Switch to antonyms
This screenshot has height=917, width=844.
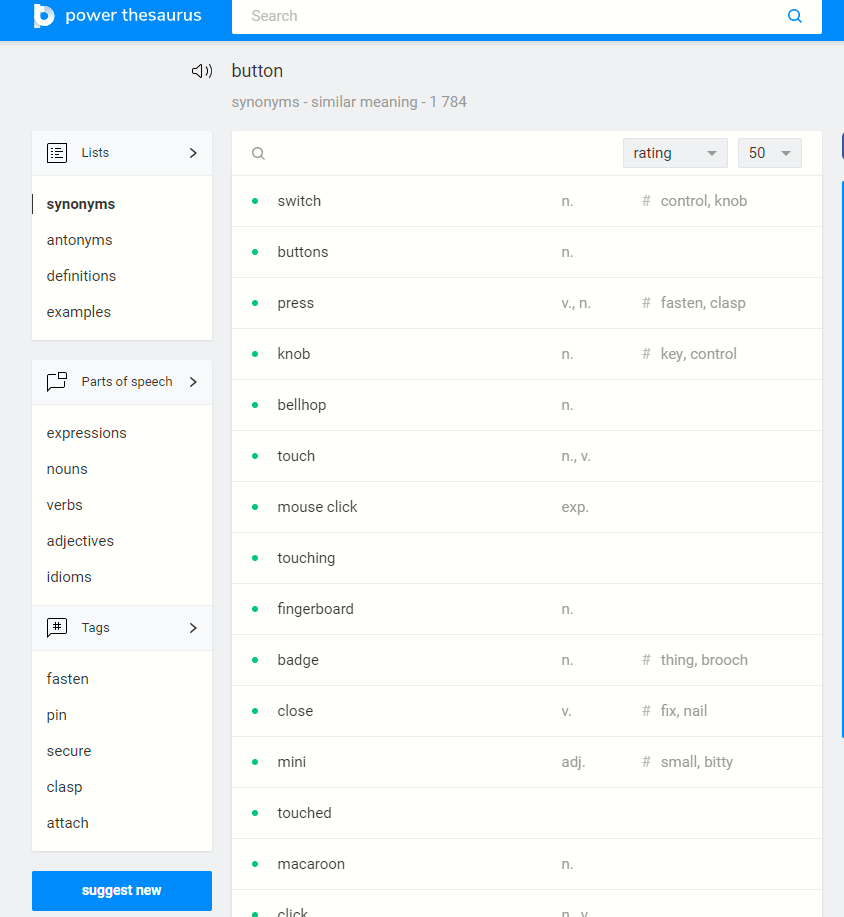[x=80, y=240]
